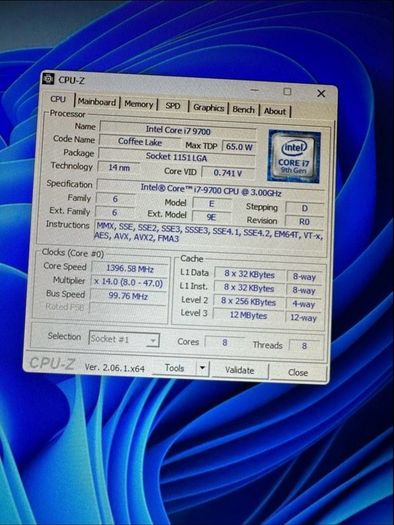Image resolution: width=394 pixels, height=525 pixels.
Task: Click the Specification field text
Action: [211, 190]
